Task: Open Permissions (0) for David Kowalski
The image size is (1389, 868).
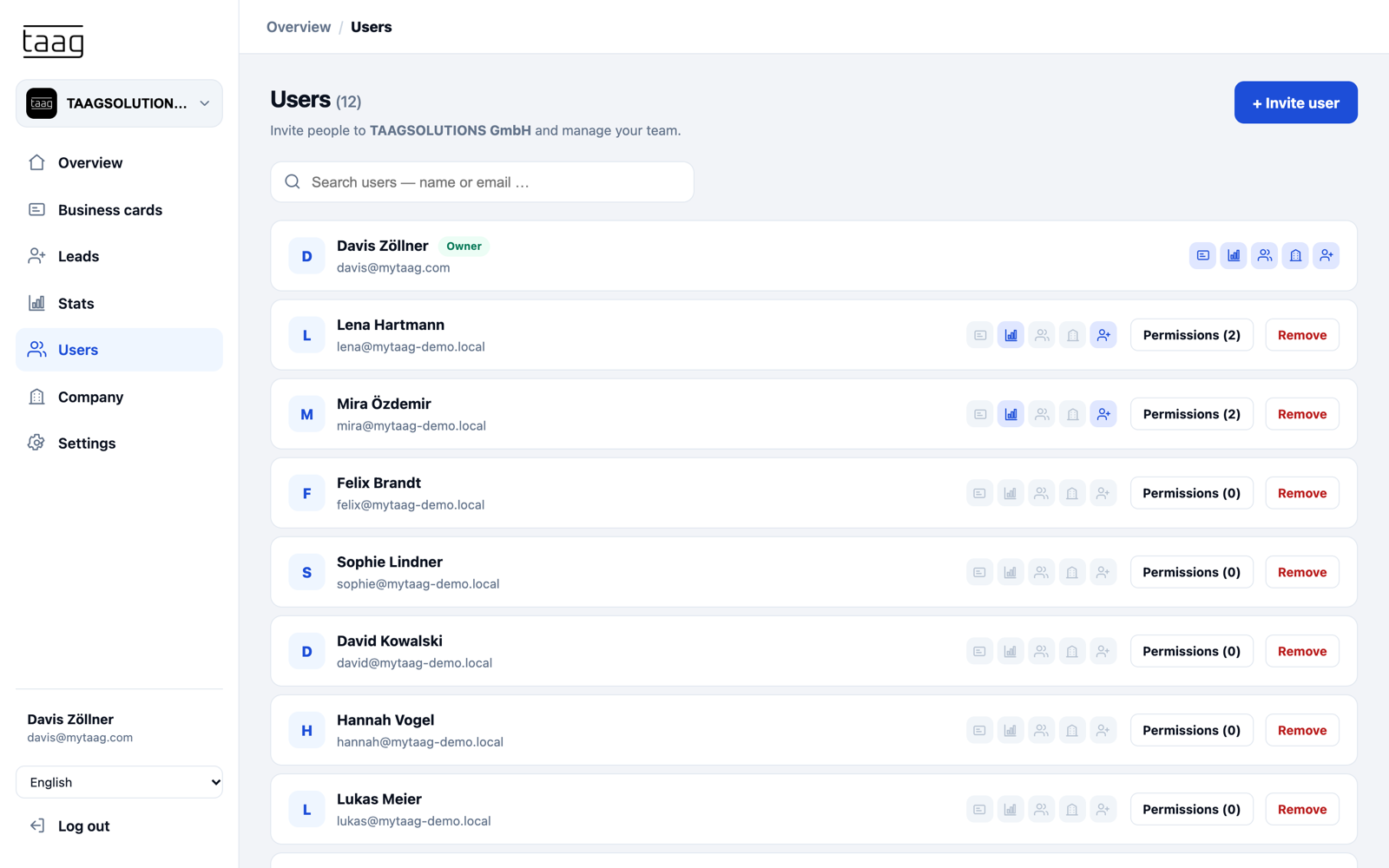Action: (x=1192, y=651)
